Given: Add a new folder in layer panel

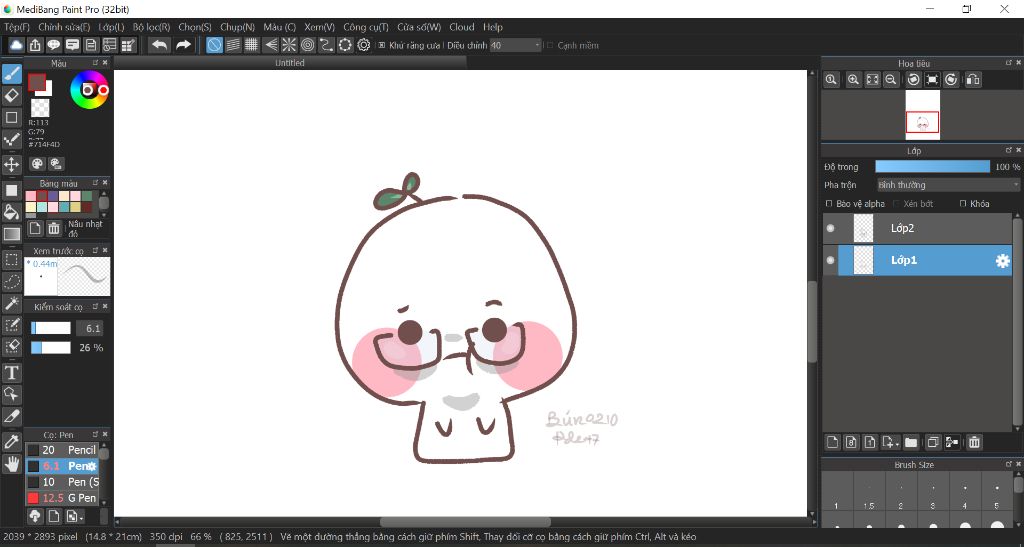Looking at the screenshot, I should [x=911, y=442].
